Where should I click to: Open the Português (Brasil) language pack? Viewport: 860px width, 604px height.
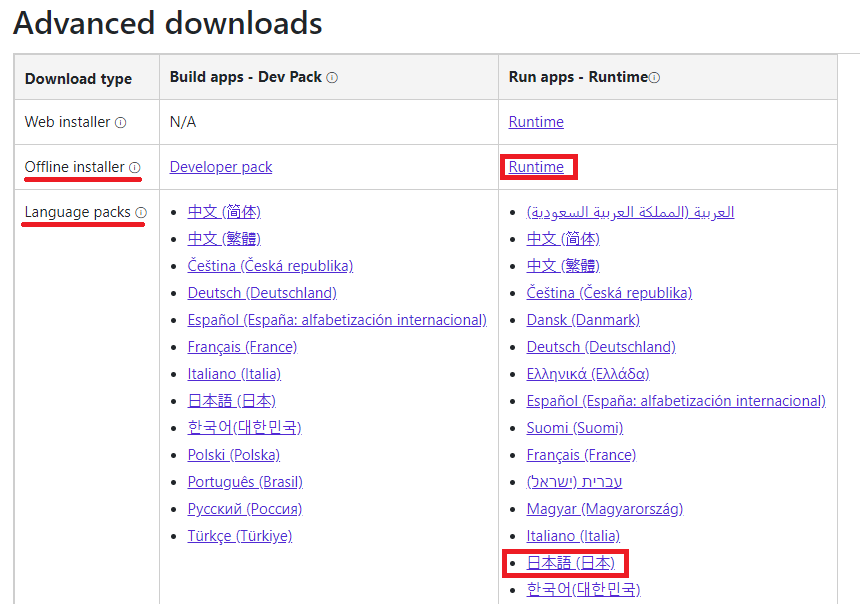pos(245,482)
